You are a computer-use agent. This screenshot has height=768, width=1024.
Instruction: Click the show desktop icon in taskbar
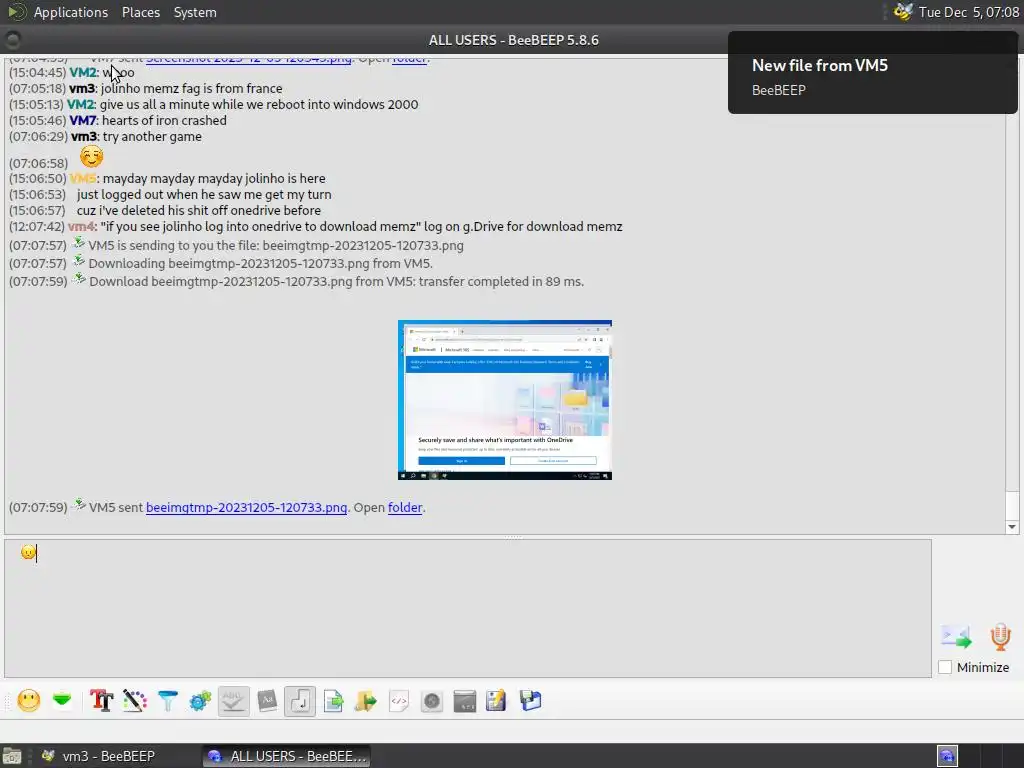tap(12, 756)
